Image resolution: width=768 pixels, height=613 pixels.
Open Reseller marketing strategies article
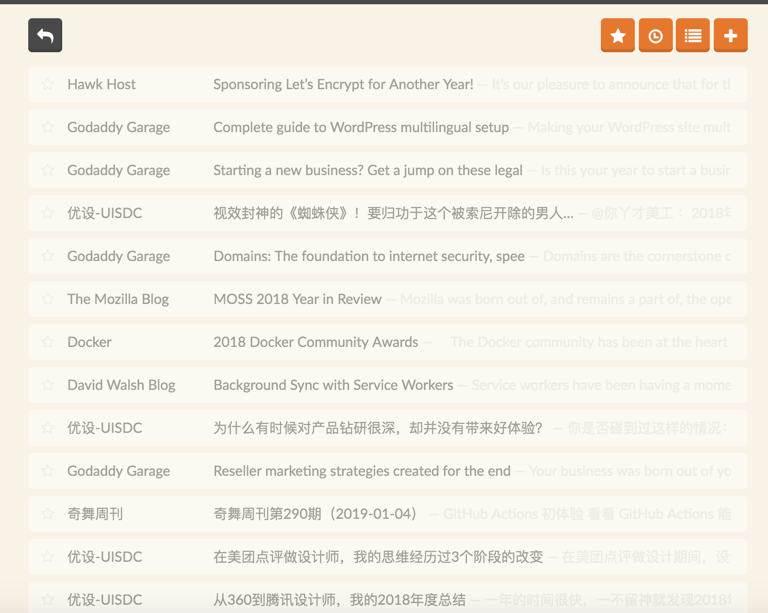click(362, 471)
